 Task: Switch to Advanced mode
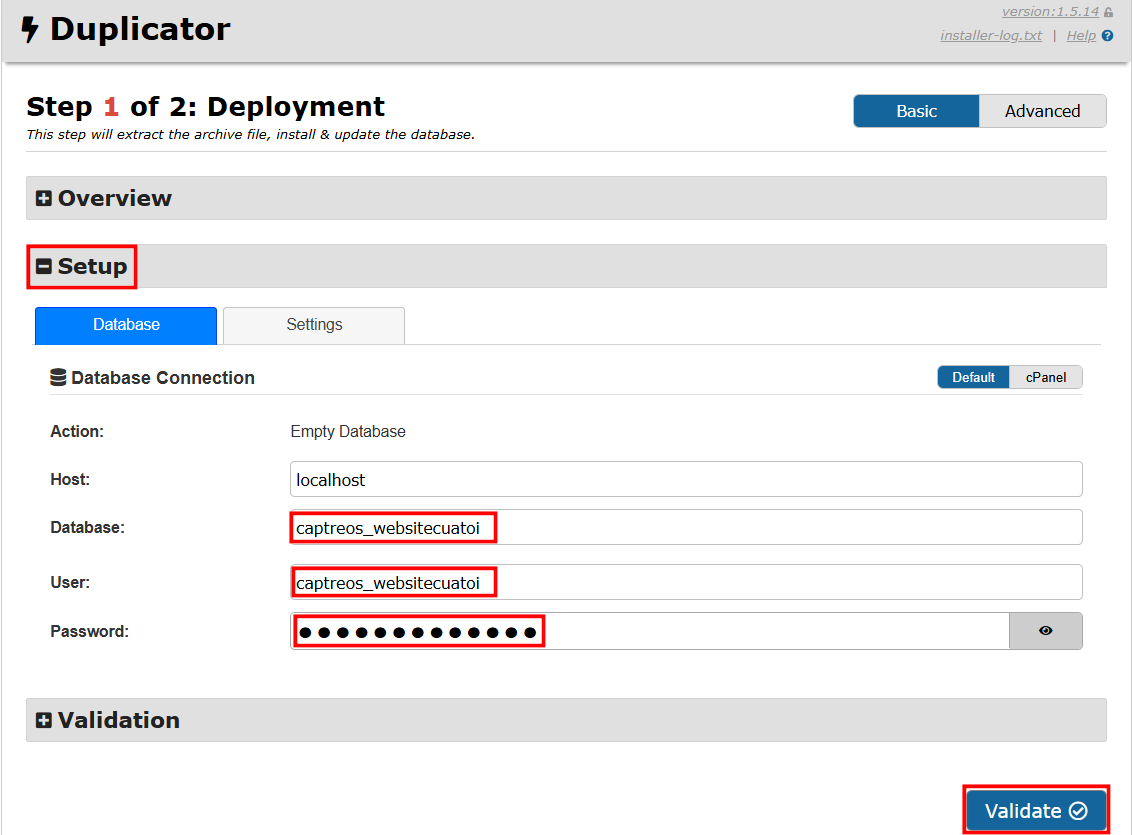click(1042, 111)
